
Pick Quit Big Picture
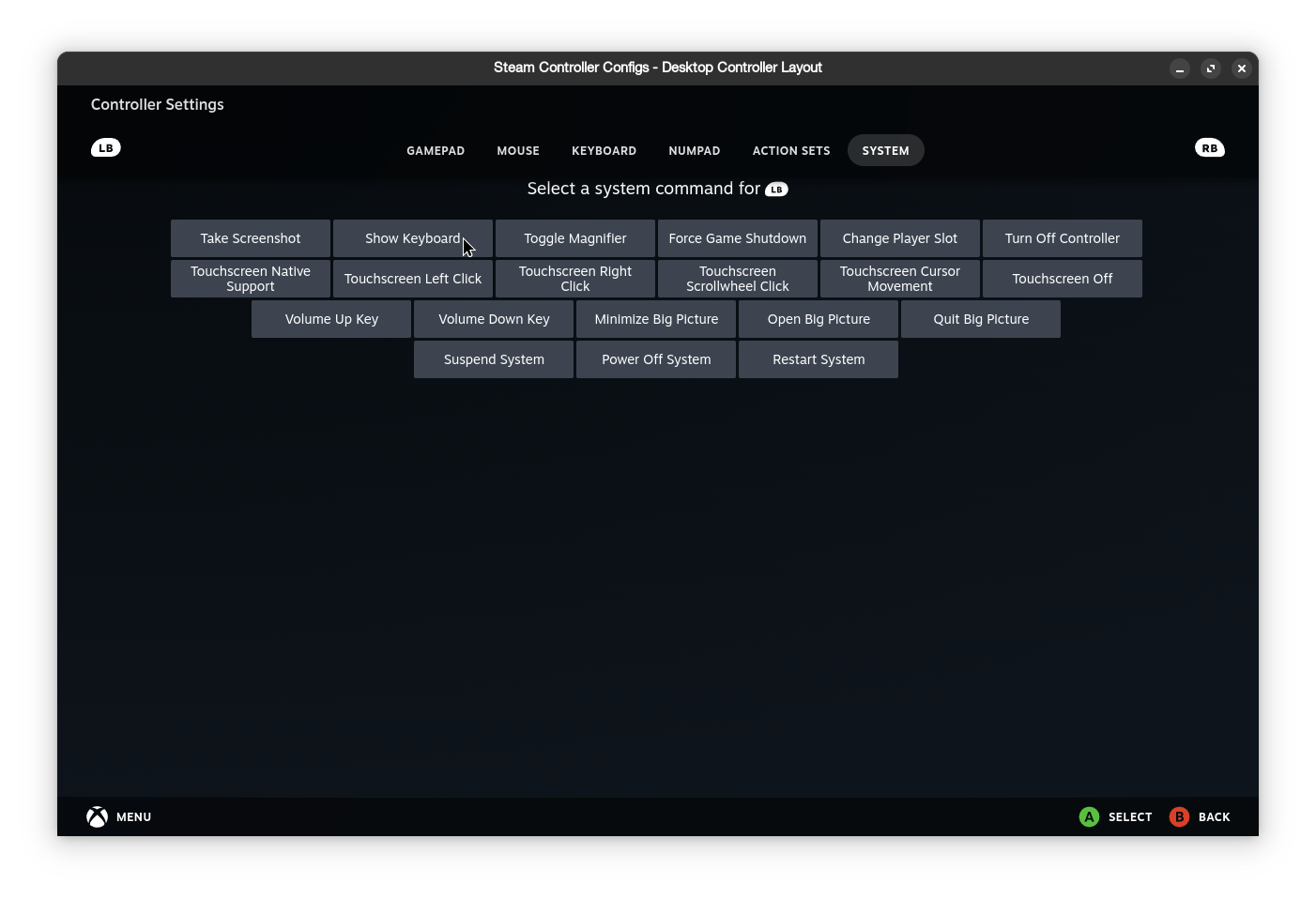pyautogui.click(x=981, y=319)
